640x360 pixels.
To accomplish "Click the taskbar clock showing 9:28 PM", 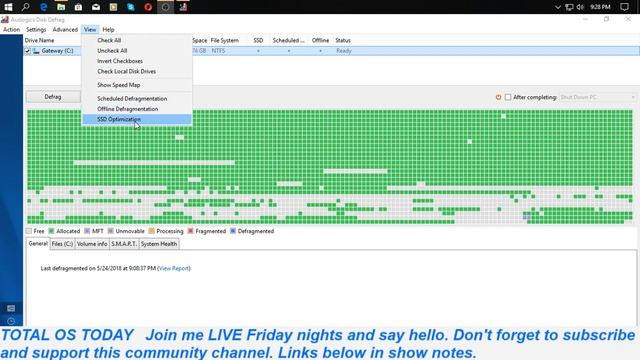I will click(x=600, y=7).
